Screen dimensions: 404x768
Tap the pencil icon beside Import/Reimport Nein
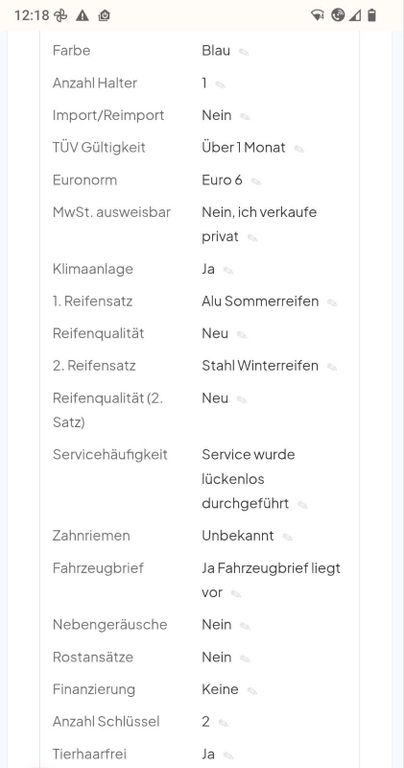coord(245,117)
